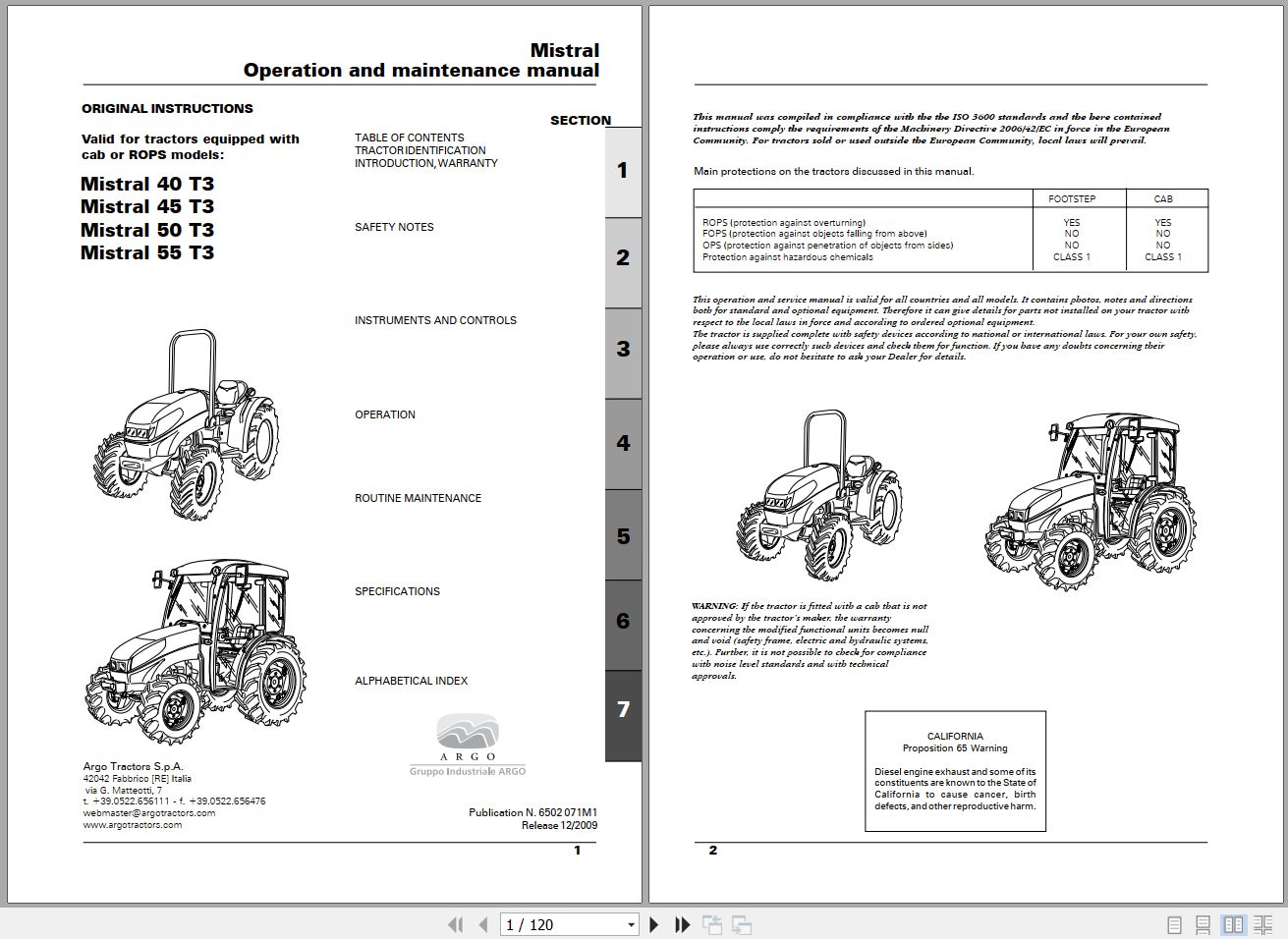This screenshot has width=1288, height=939.
Task: Click TABLE OF CONTENTS text
Action: click(409, 138)
